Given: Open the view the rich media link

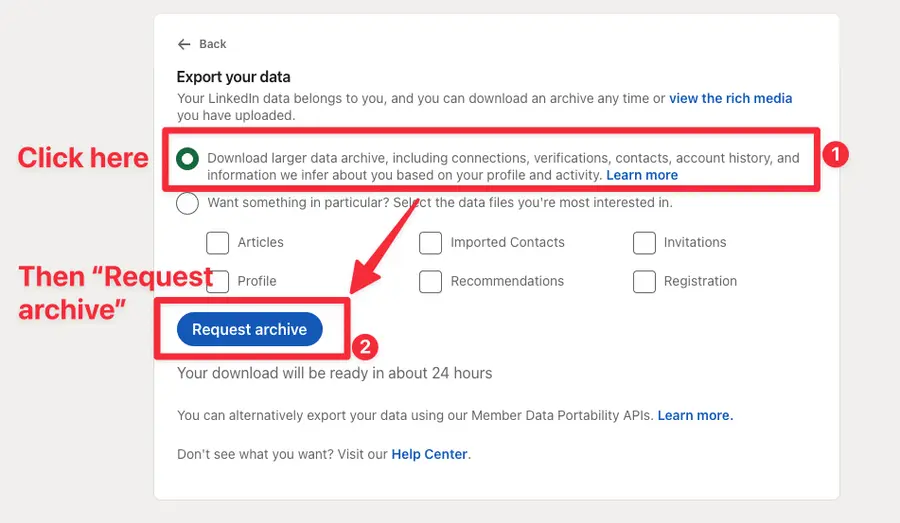Looking at the screenshot, I should point(731,98).
